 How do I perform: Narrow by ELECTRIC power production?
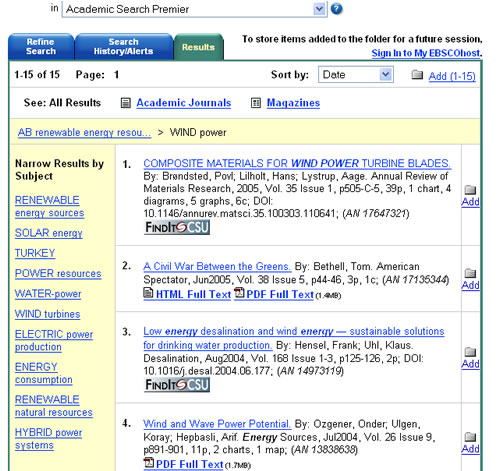click(54, 340)
